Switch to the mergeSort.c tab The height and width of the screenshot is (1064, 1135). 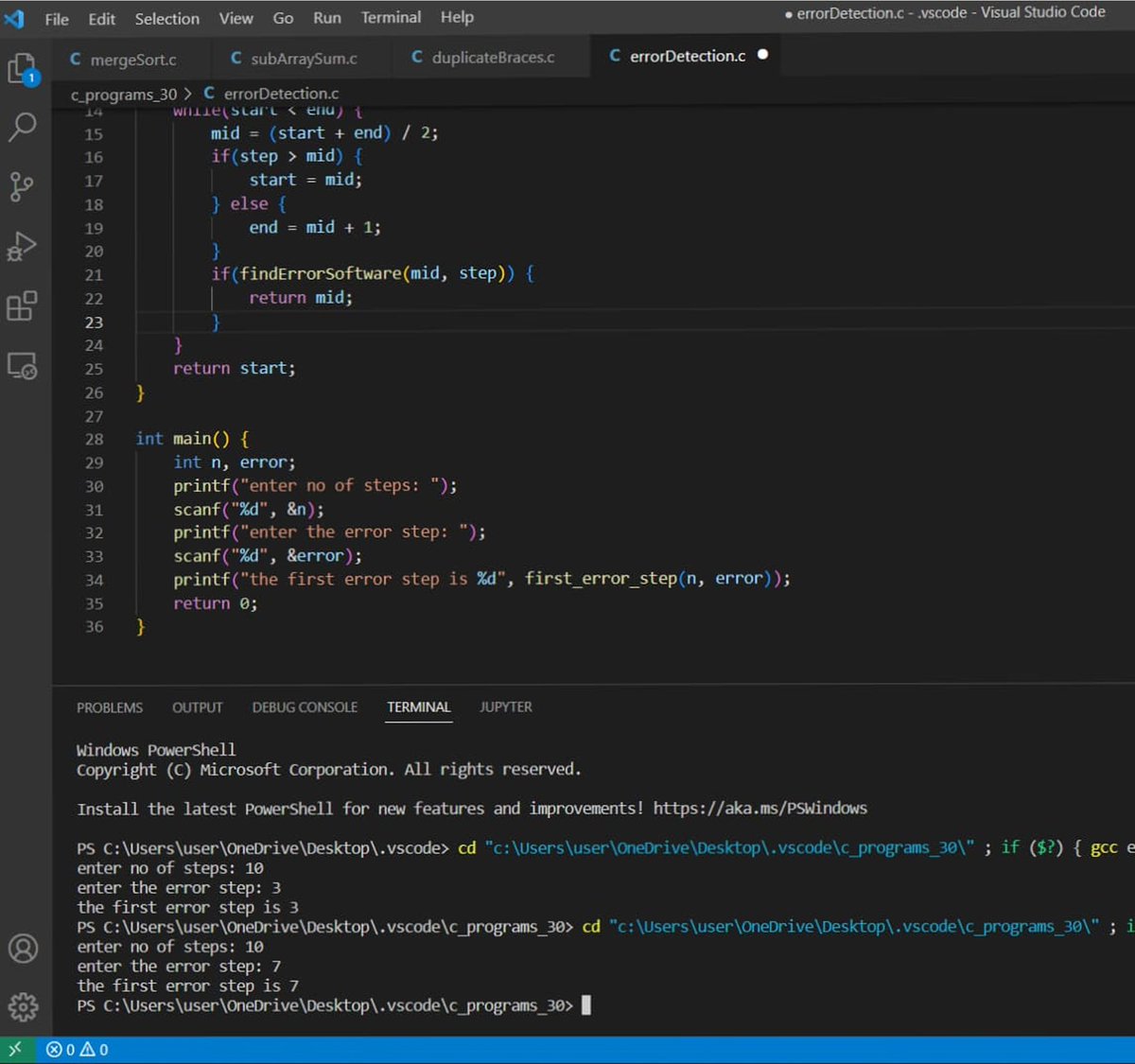pos(131,59)
